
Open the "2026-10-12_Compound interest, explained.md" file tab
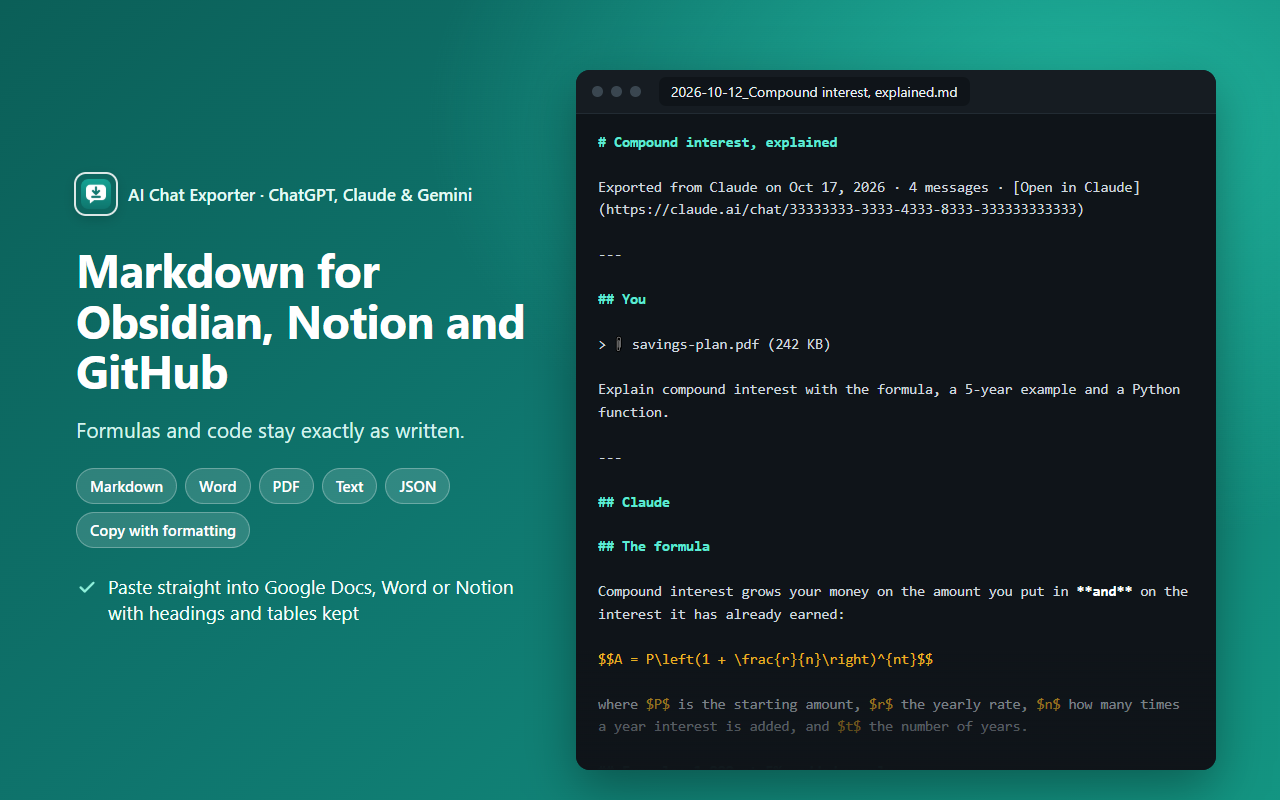[814, 93]
